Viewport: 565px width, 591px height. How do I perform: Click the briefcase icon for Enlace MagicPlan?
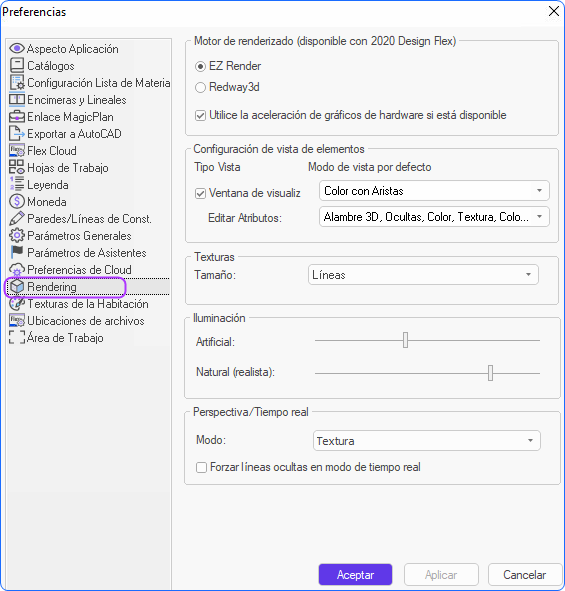click(x=17, y=116)
